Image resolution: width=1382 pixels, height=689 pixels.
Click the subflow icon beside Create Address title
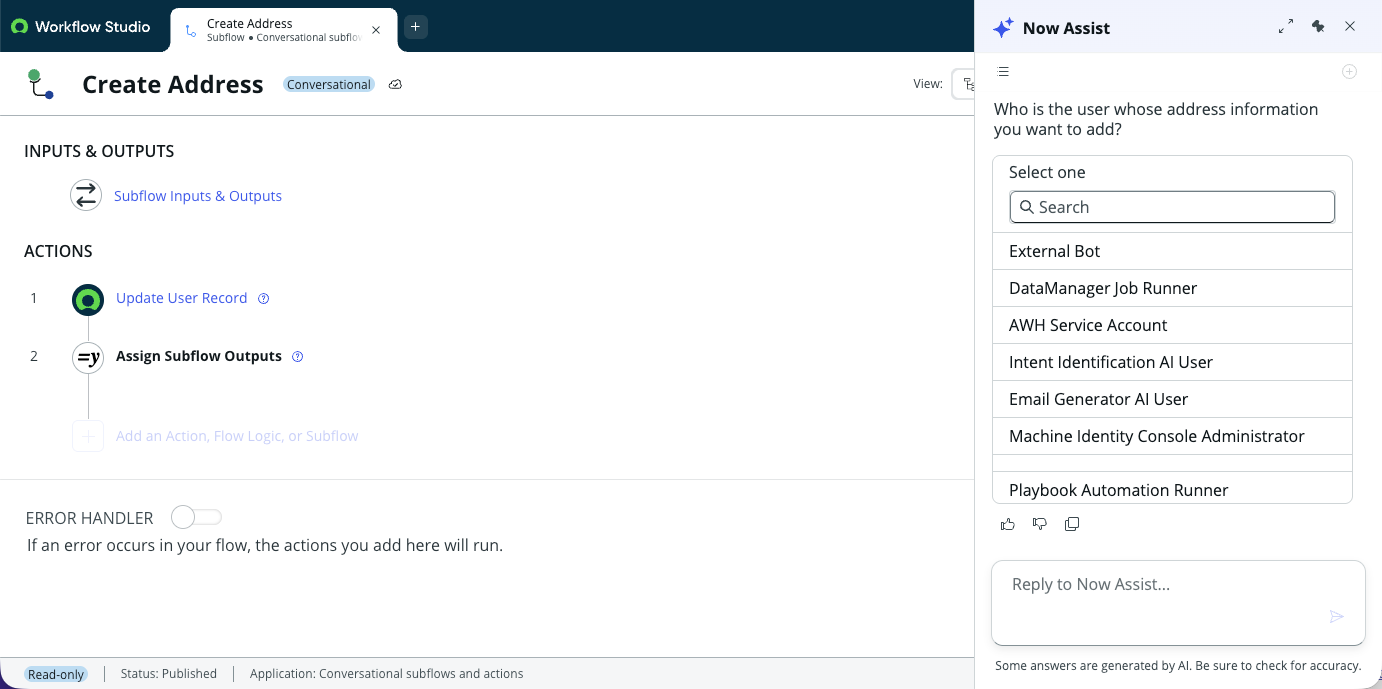40,84
